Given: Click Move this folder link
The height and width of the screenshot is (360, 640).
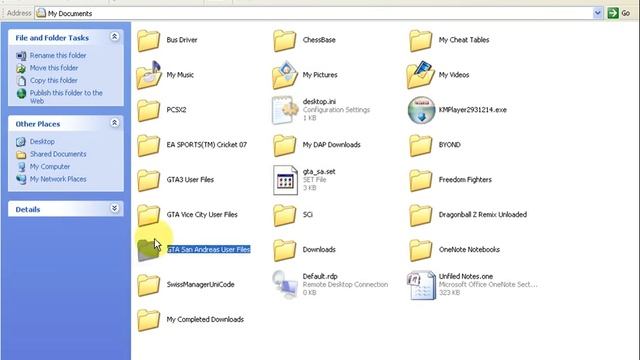Looking at the screenshot, I should (54, 68).
